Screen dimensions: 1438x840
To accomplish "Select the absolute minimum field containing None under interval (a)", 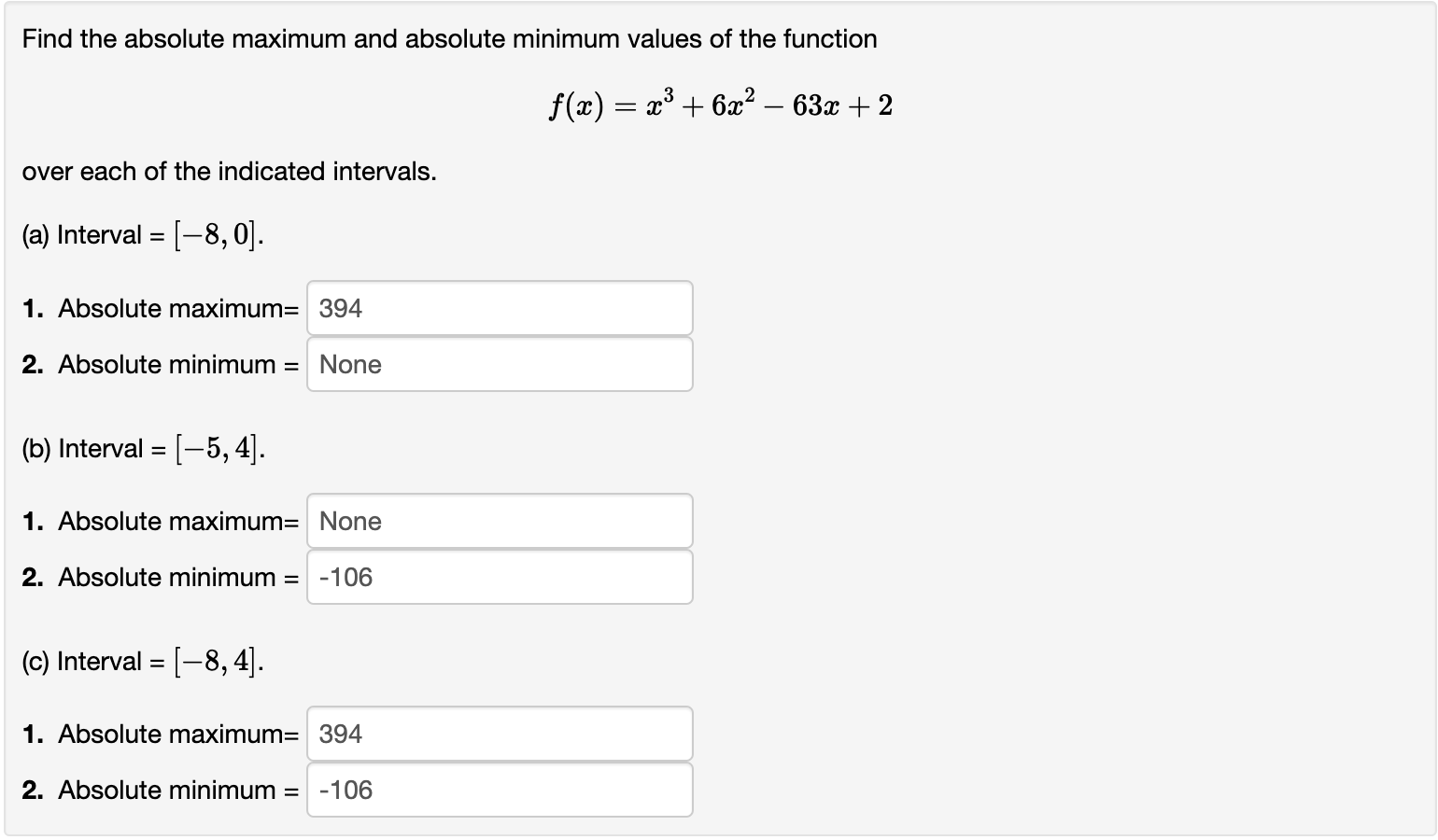I will tap(500, 364).
